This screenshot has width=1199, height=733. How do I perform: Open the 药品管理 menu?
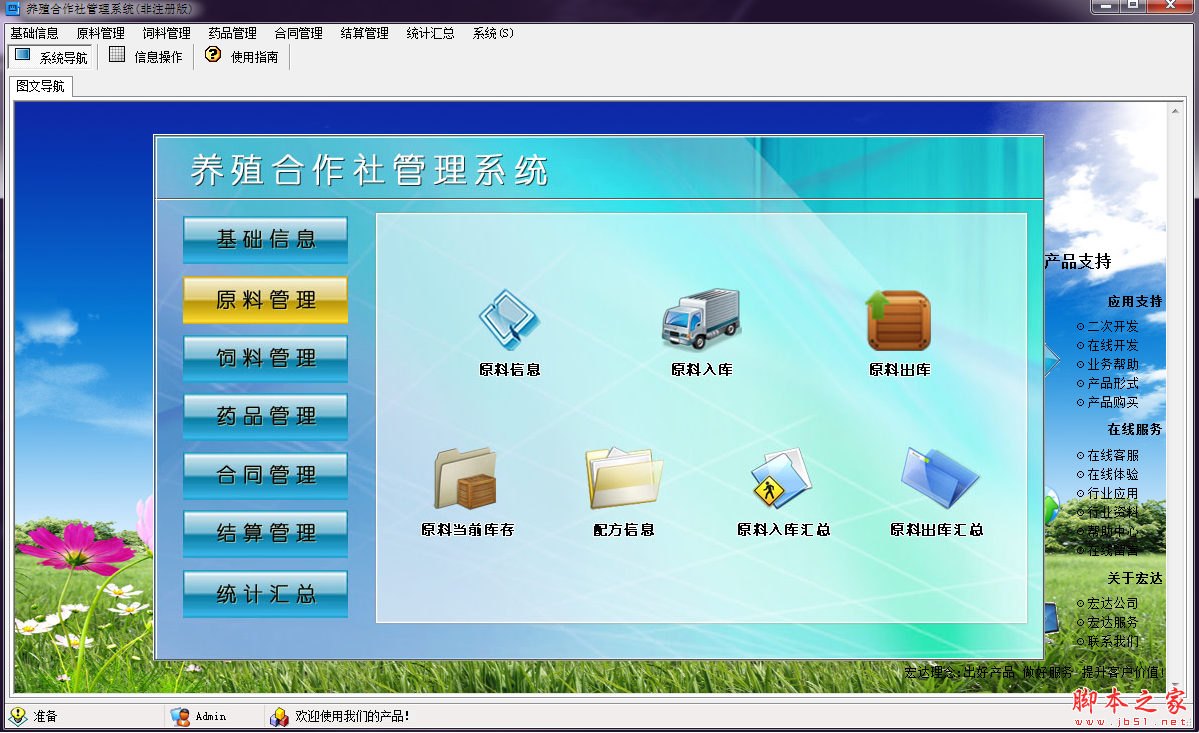tap(232, 34)
